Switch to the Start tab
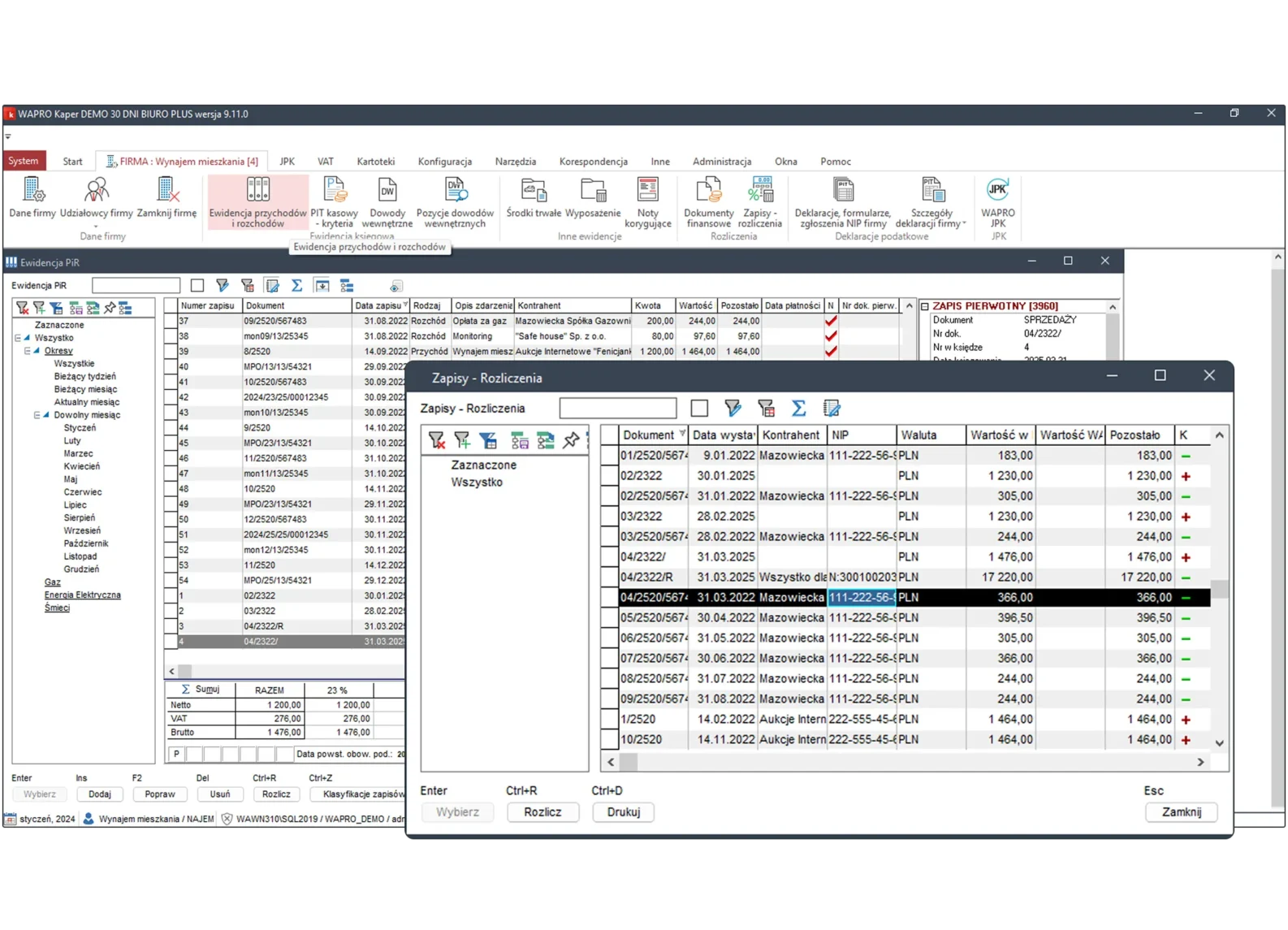 [72, 162]
